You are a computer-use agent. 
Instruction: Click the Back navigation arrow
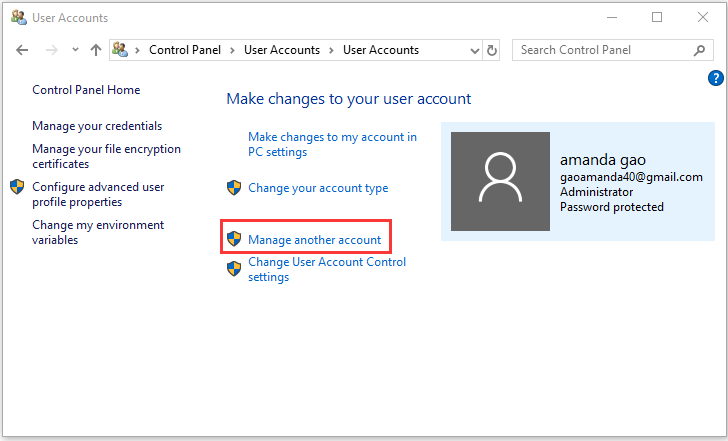pyautogui.click(x=23, y=50)
